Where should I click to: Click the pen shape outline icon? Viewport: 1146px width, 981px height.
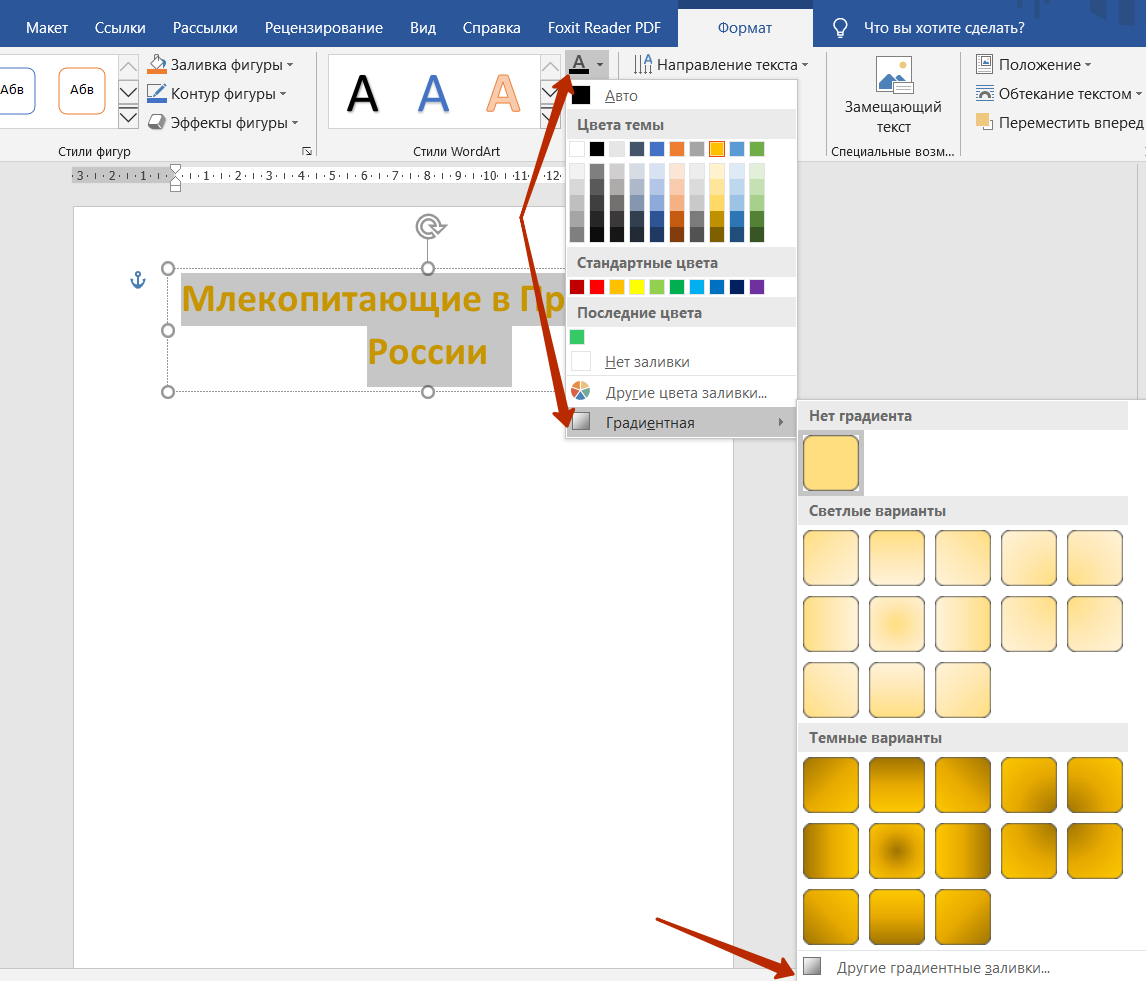coord(156,94)
